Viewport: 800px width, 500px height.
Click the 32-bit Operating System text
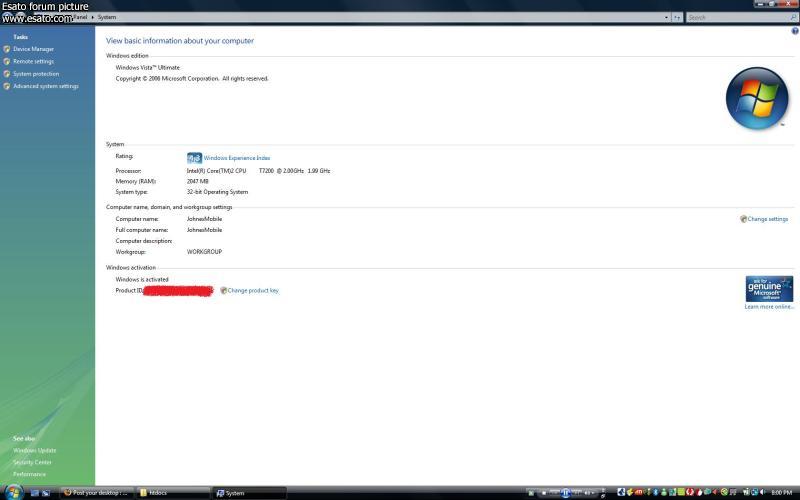(217, 192)
